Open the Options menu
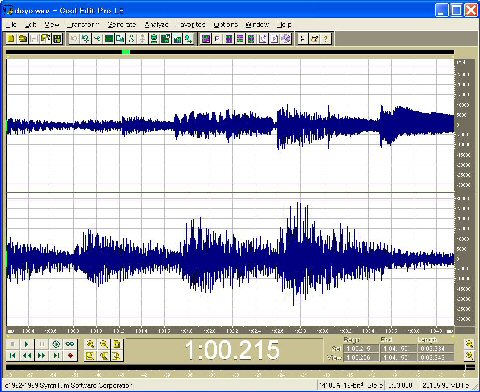The image size is (480, 392). 226,24
